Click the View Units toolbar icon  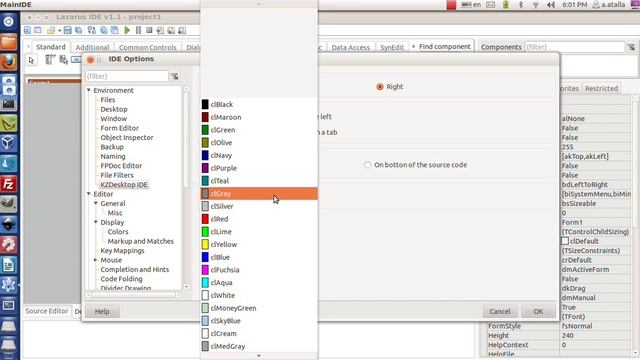tap(104, 30)
